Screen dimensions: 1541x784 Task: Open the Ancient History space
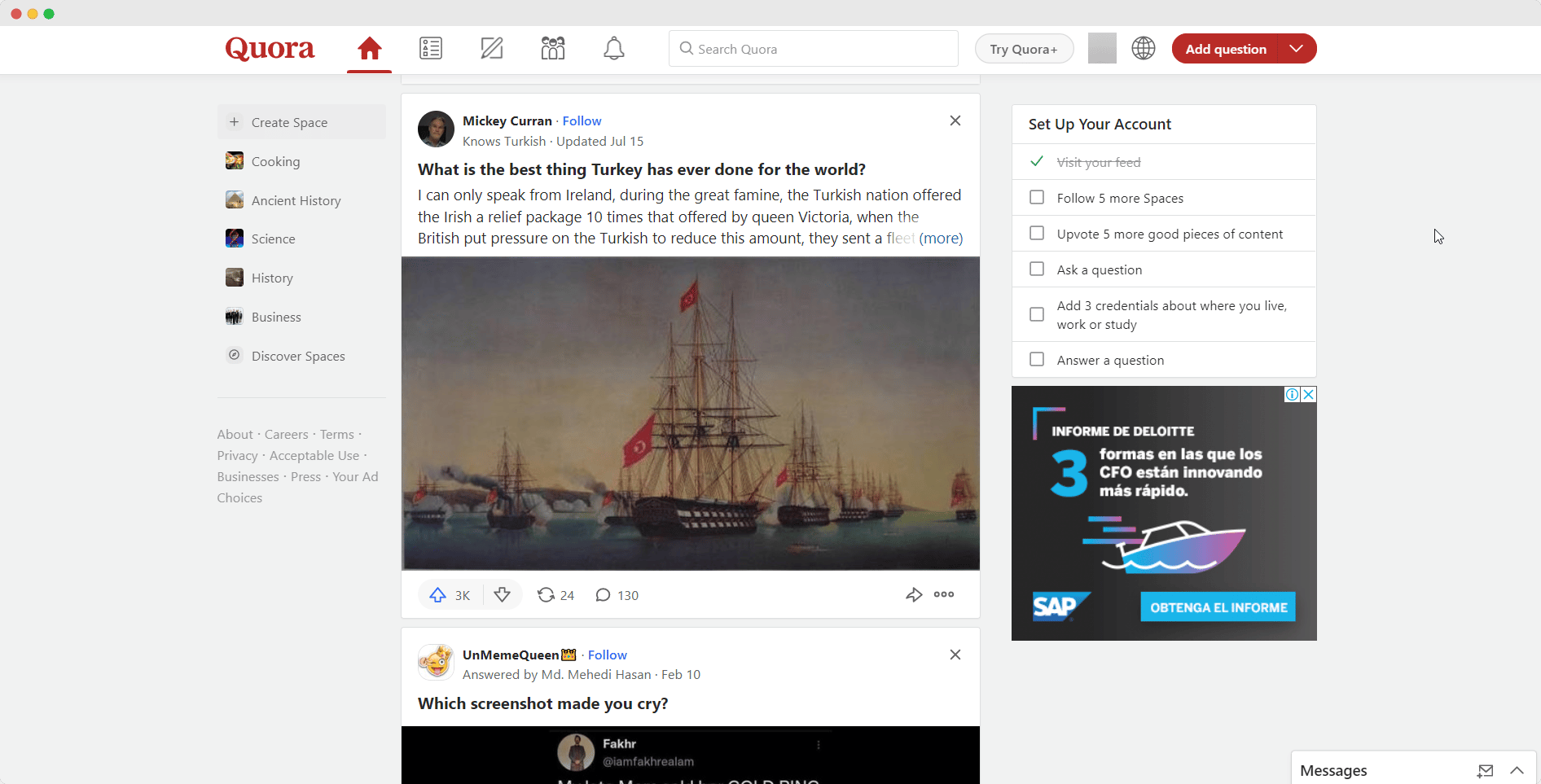[301, 200]
